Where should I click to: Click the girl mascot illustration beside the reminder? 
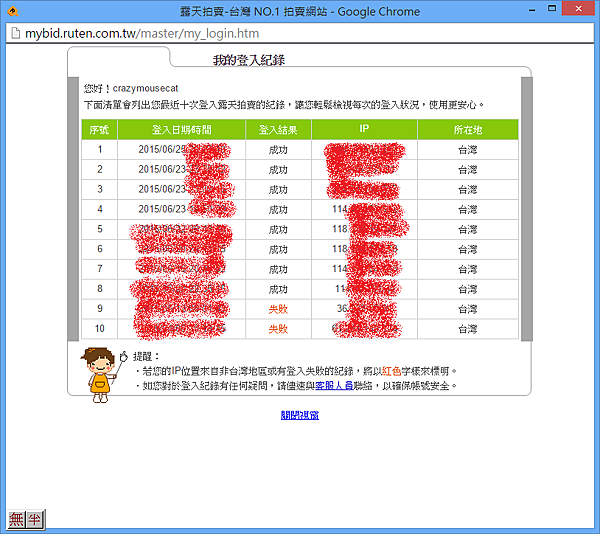pyautogui.click(x=99, y=375)
